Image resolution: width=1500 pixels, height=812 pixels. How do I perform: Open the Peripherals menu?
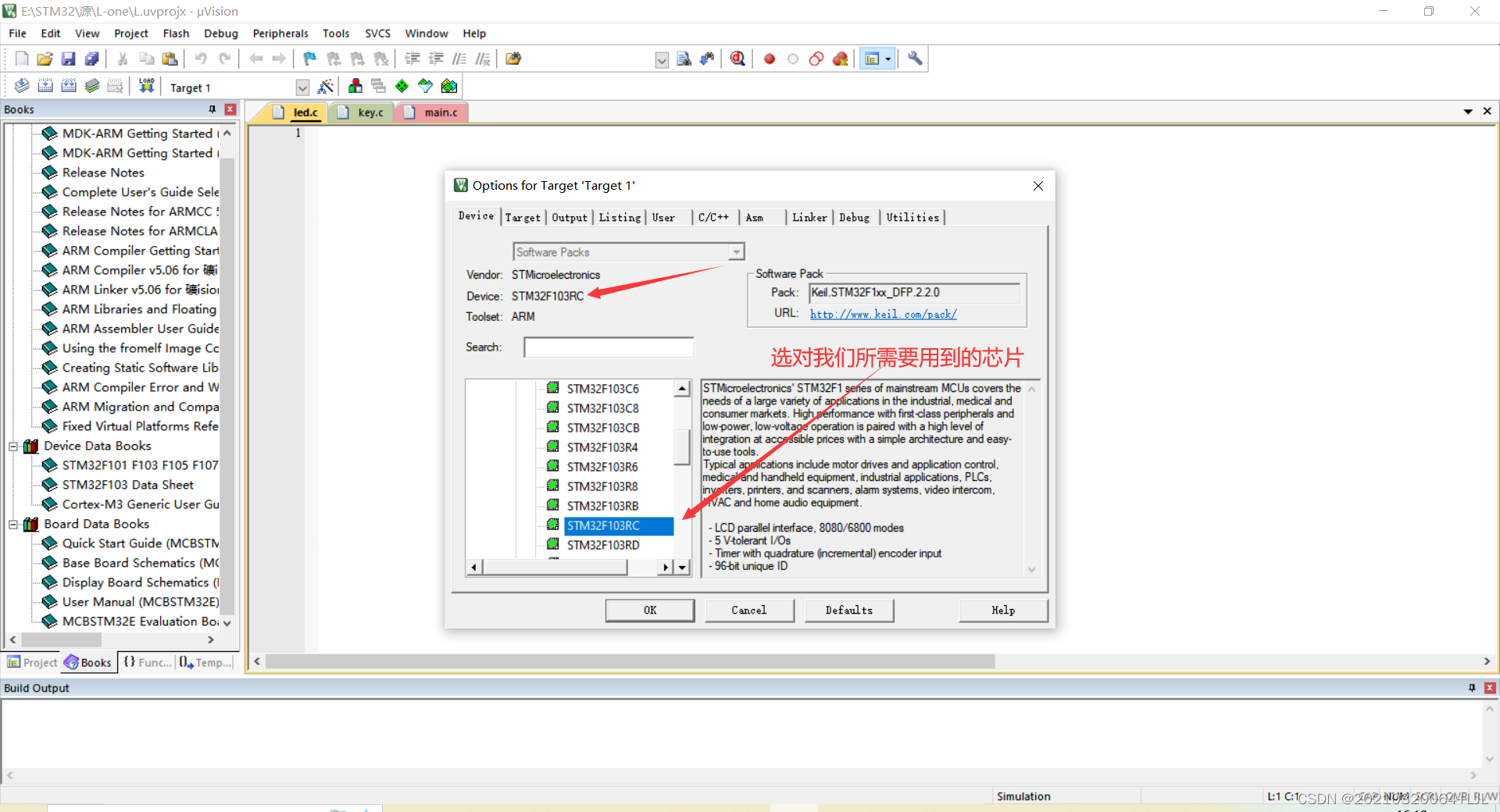tap(280, 33)
